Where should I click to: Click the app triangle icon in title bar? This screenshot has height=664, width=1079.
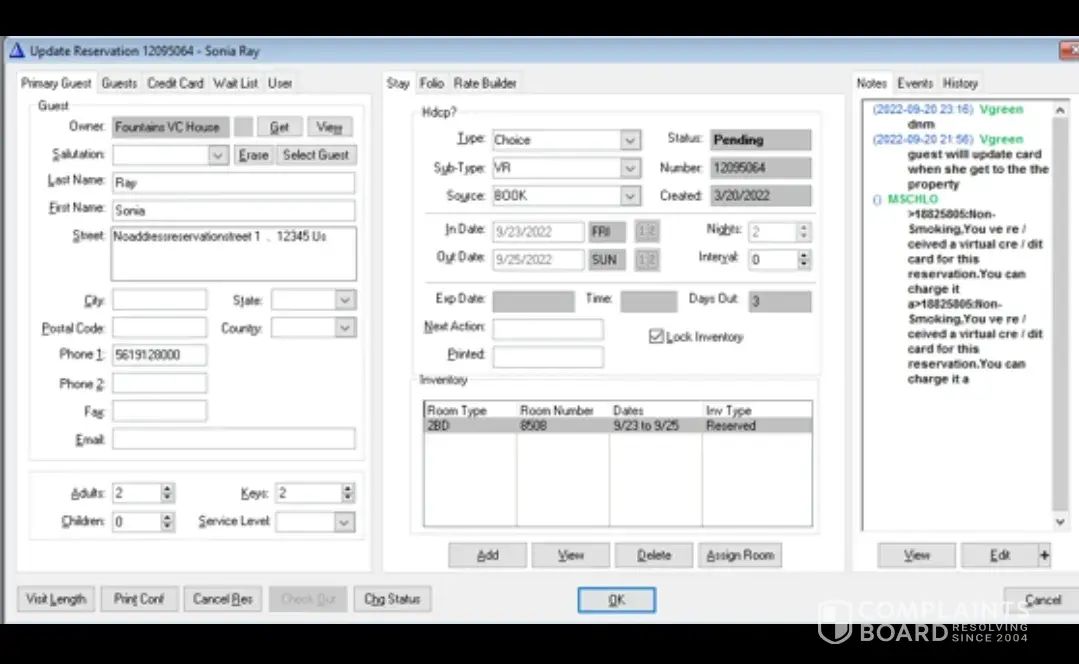click(x=16, y=50)
